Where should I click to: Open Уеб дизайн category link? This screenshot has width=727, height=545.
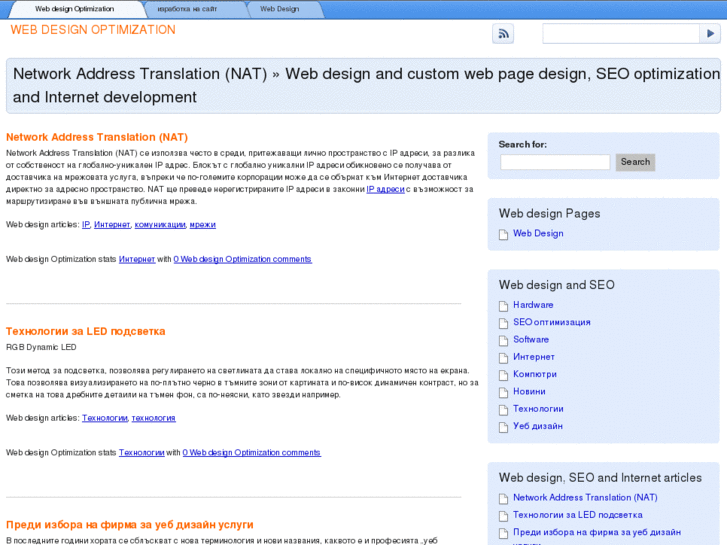point(538,426)
